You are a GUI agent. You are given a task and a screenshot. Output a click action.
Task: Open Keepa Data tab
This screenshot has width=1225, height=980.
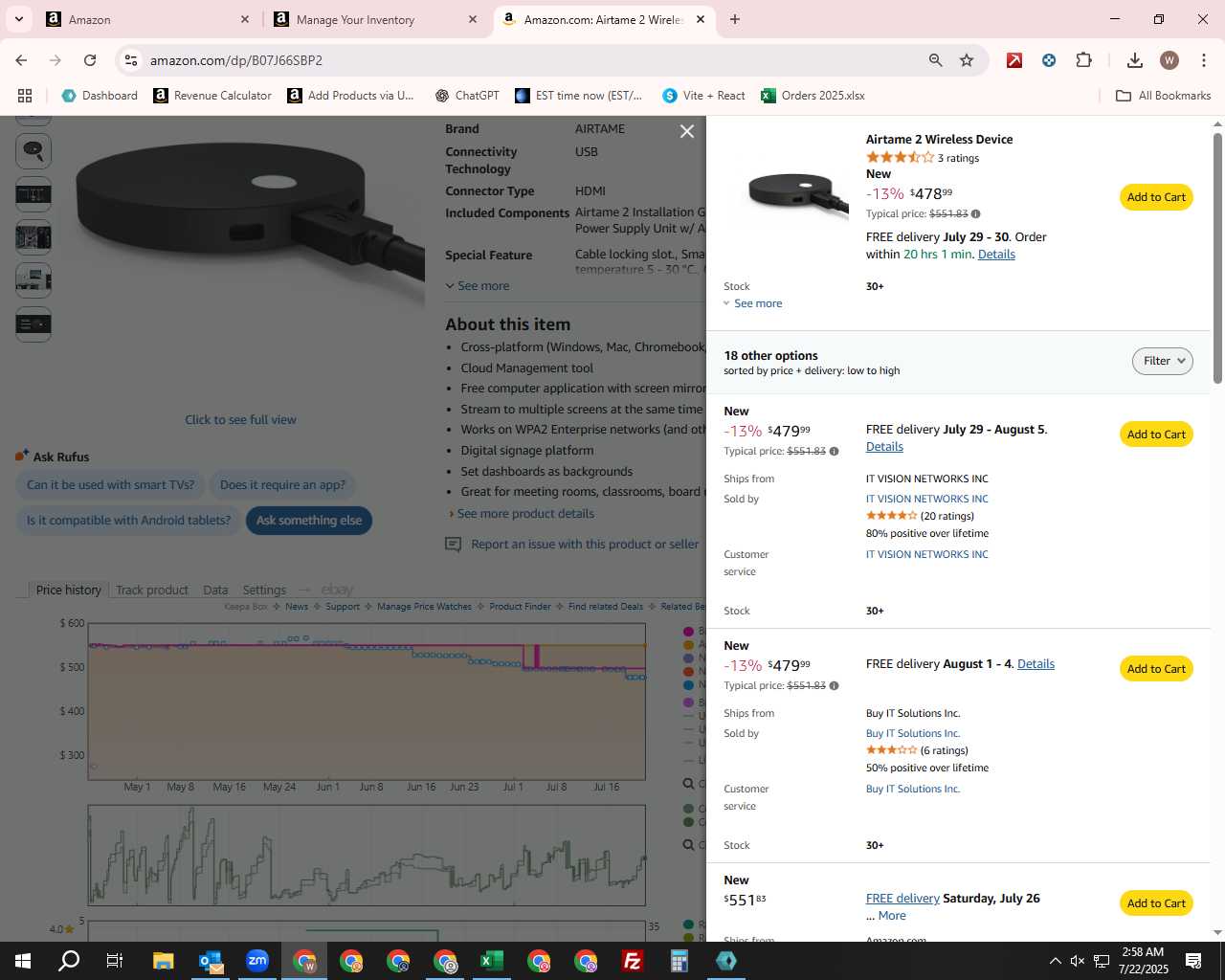click(215, 590)
